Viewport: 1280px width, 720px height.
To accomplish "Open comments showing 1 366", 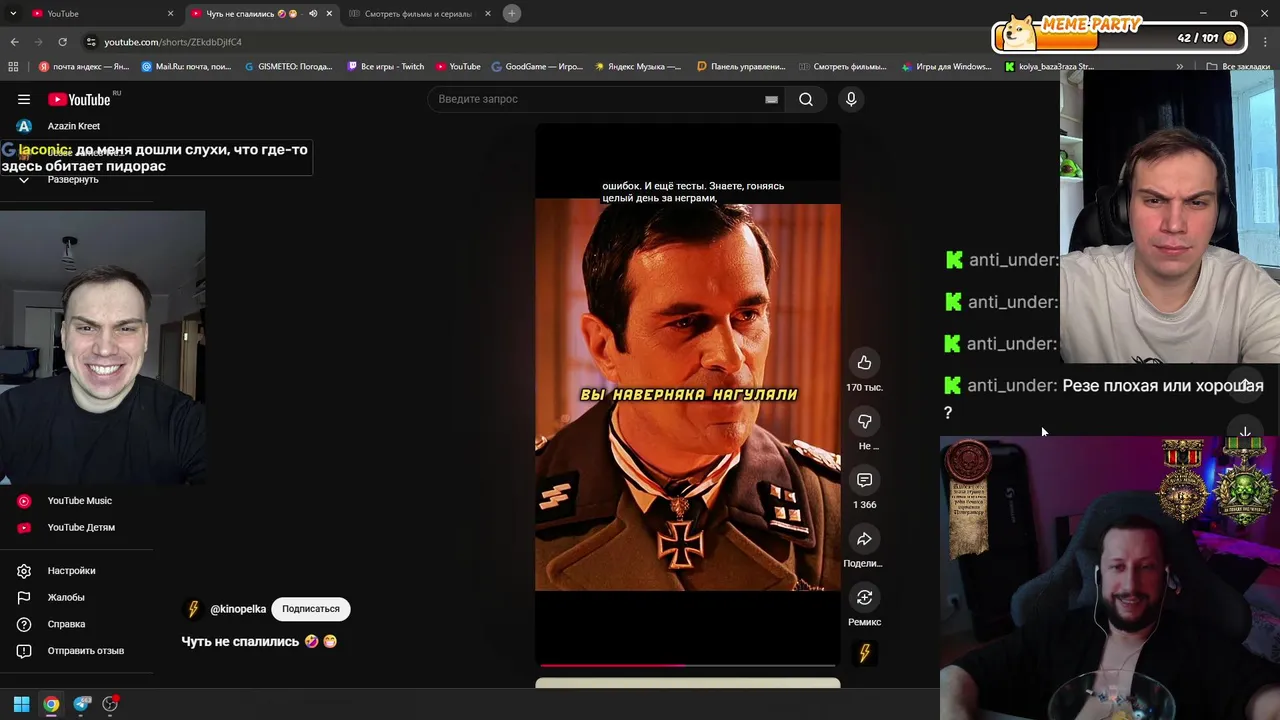I will pos(864,480).
